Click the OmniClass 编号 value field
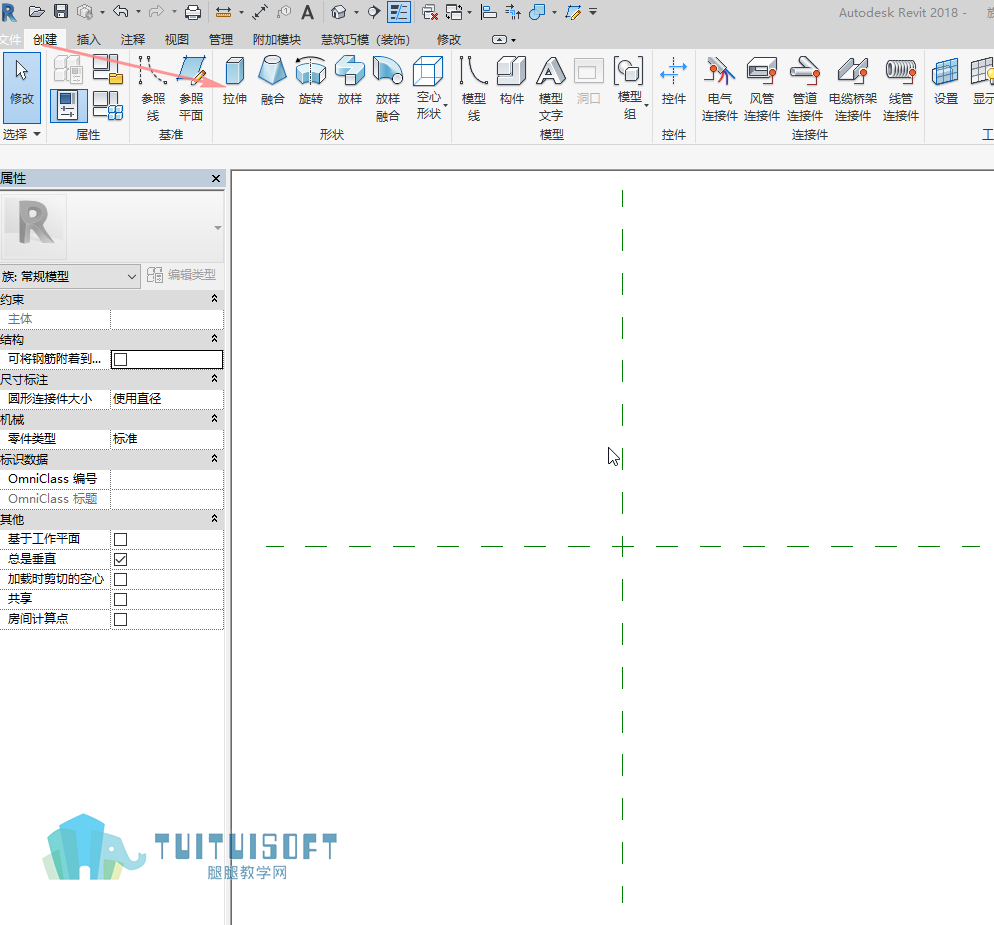 pos(167,479)
